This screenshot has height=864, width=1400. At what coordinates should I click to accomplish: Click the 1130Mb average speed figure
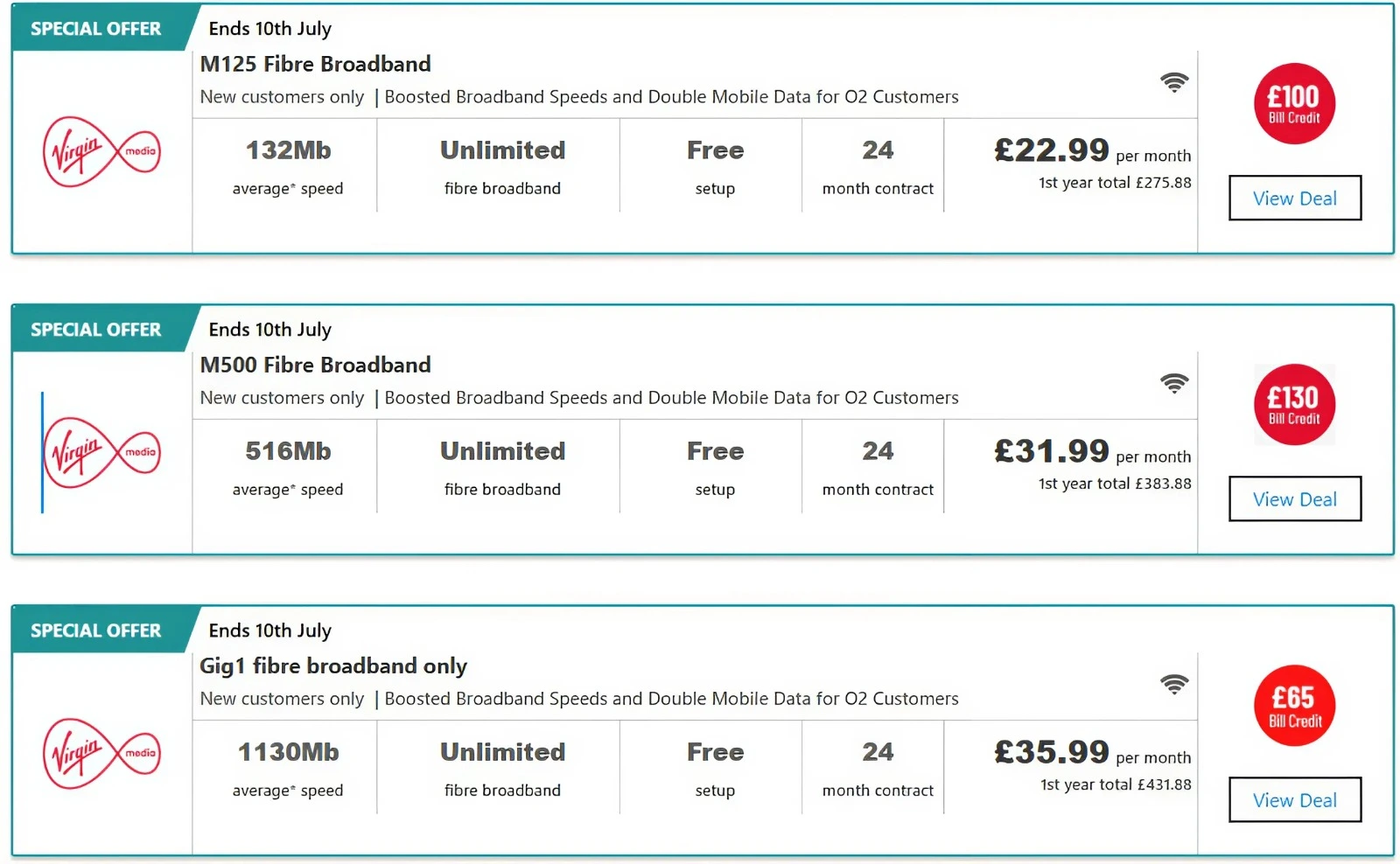tap(288, 752)
